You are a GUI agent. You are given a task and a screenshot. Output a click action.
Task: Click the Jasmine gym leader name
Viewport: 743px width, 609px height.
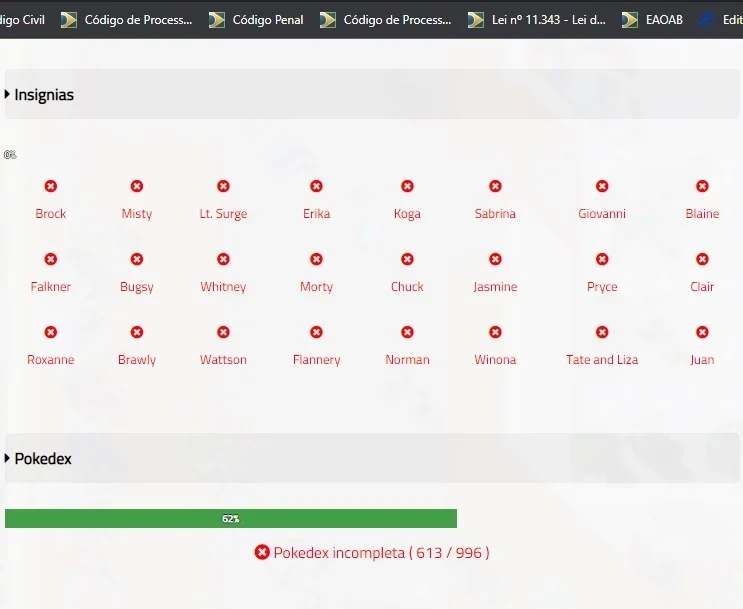pos(495,287)
